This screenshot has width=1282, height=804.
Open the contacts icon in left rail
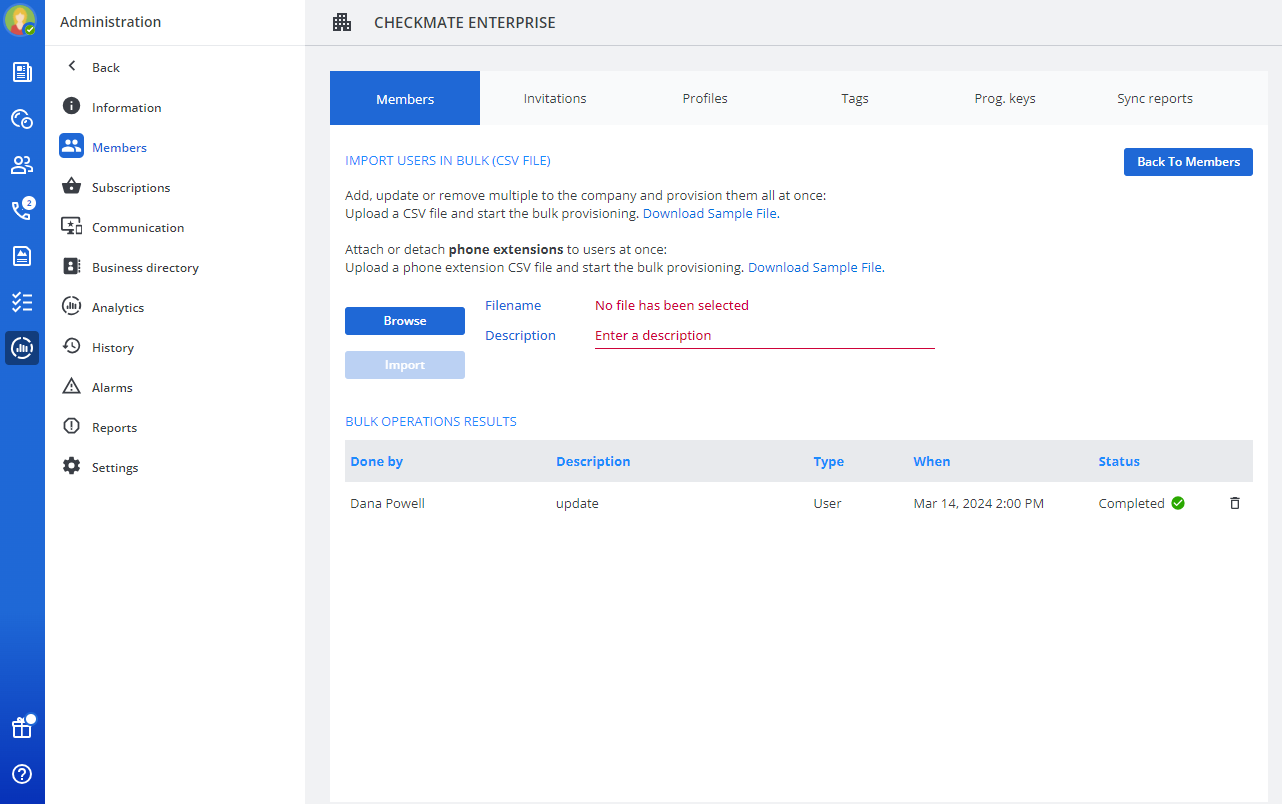pos(21,164)
